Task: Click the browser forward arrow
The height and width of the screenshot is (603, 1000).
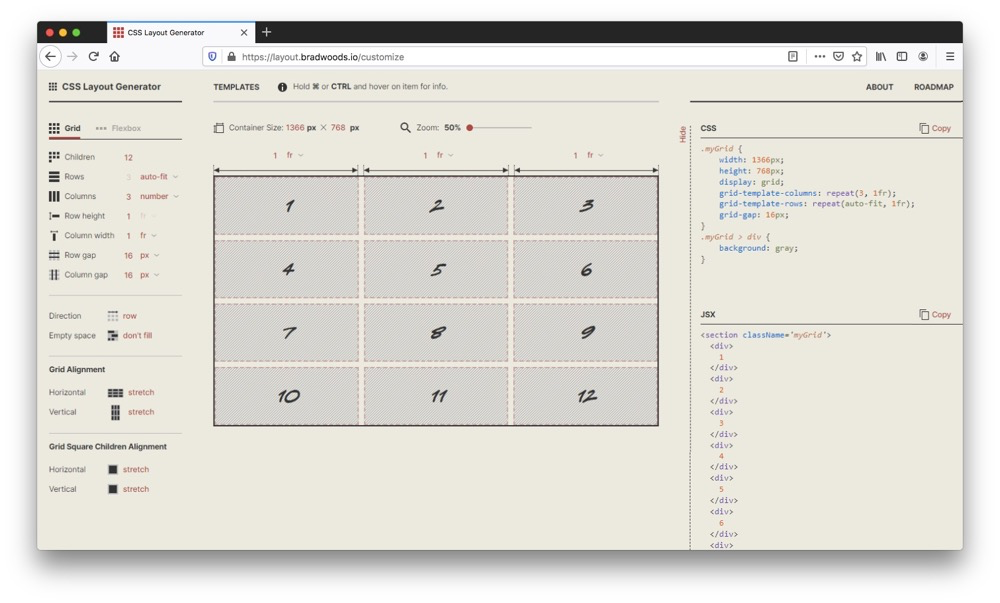Action: (72, 57)
